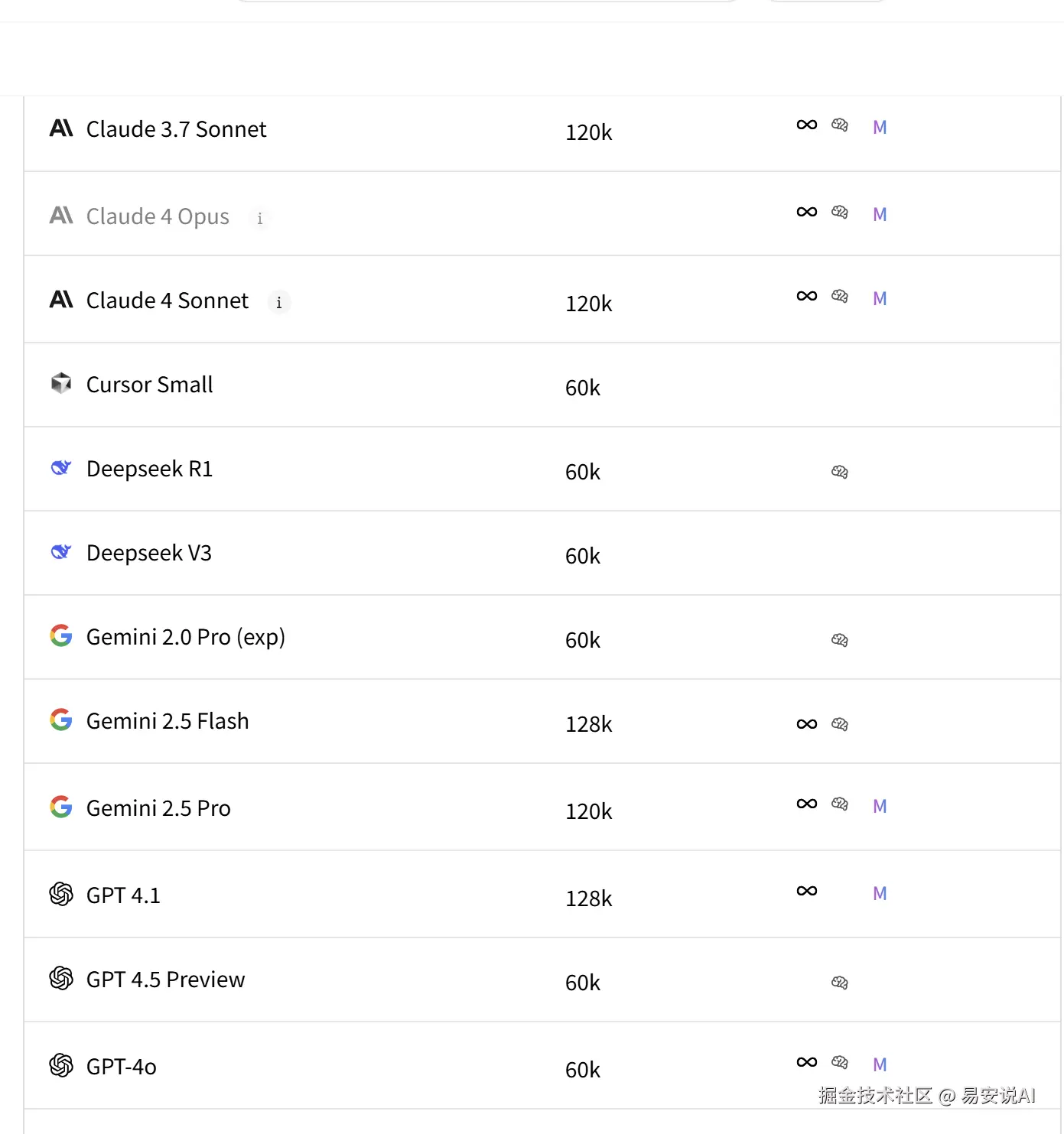This screenshot has width=1064, height=1134.
Task: Click the purple M icon for Gemini 2.5 Pro
Action: tap(880, 806)
